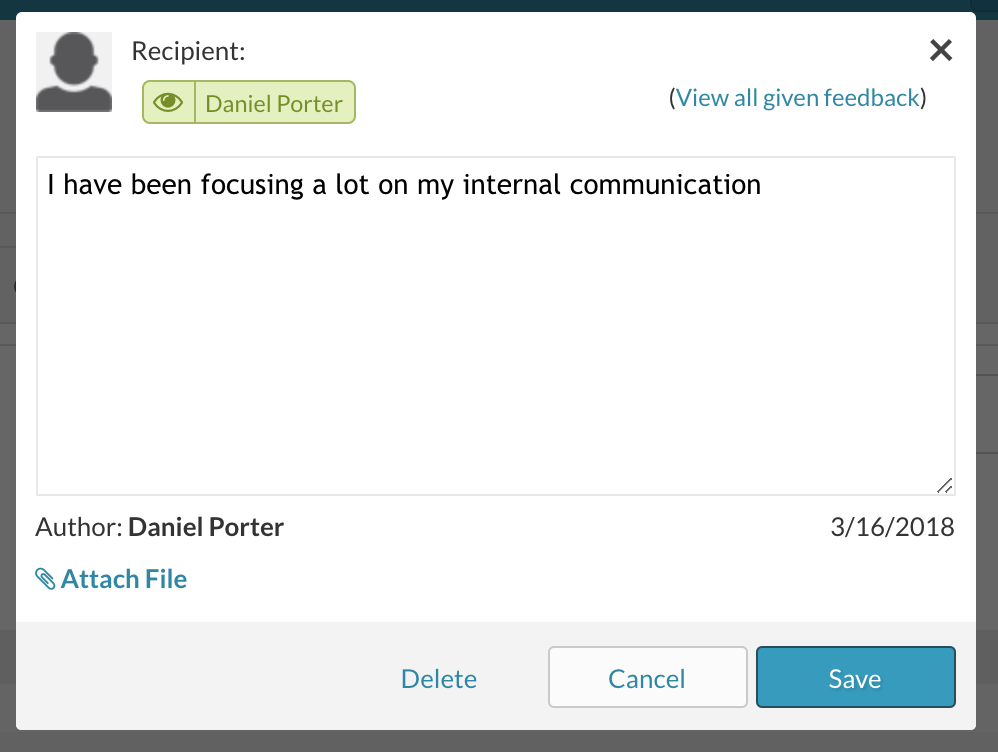Click the 3/16/2018 date label
This screenshot has width=998, height=752.
pos(892,527)
